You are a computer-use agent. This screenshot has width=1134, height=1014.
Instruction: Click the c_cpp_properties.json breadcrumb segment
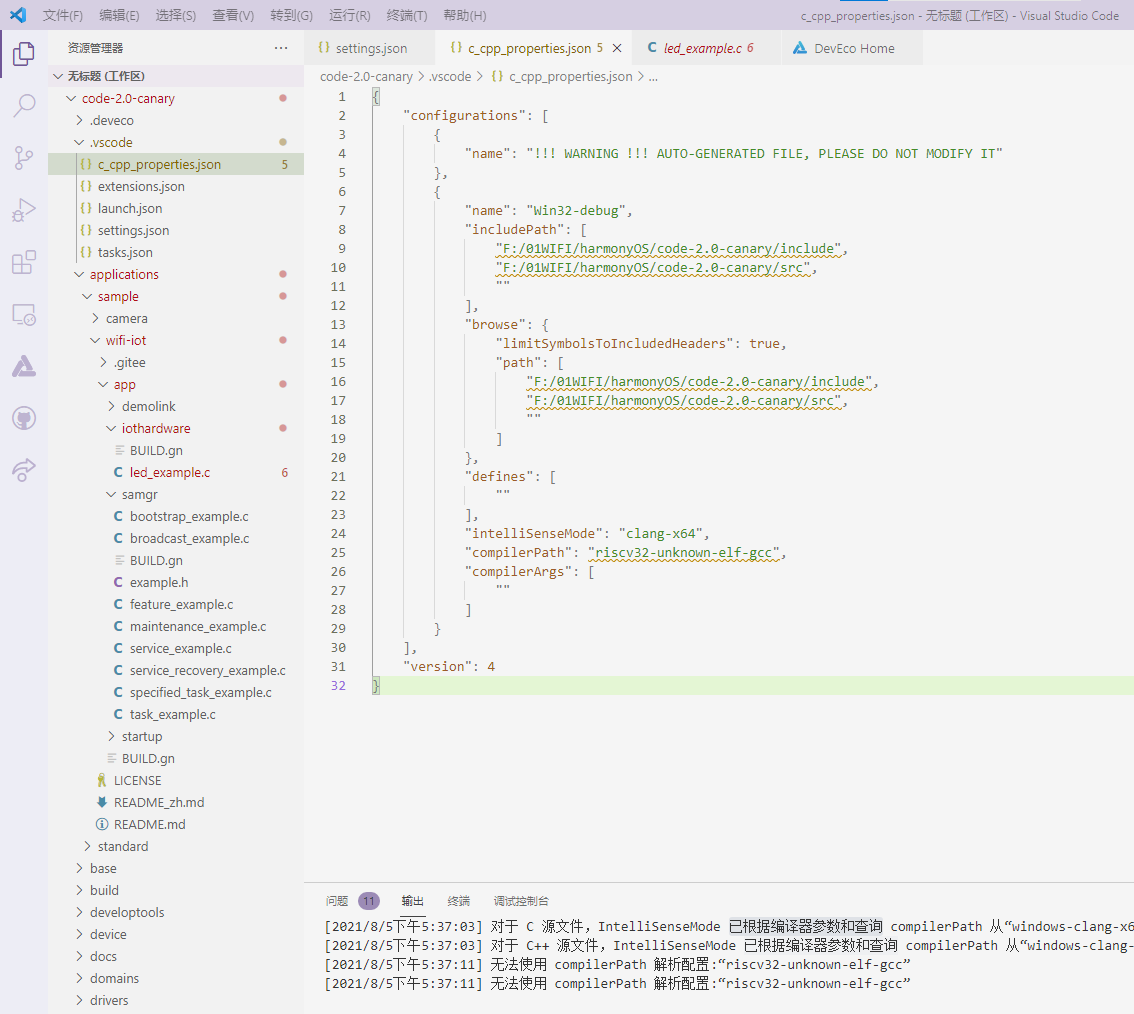pos(570,77)
